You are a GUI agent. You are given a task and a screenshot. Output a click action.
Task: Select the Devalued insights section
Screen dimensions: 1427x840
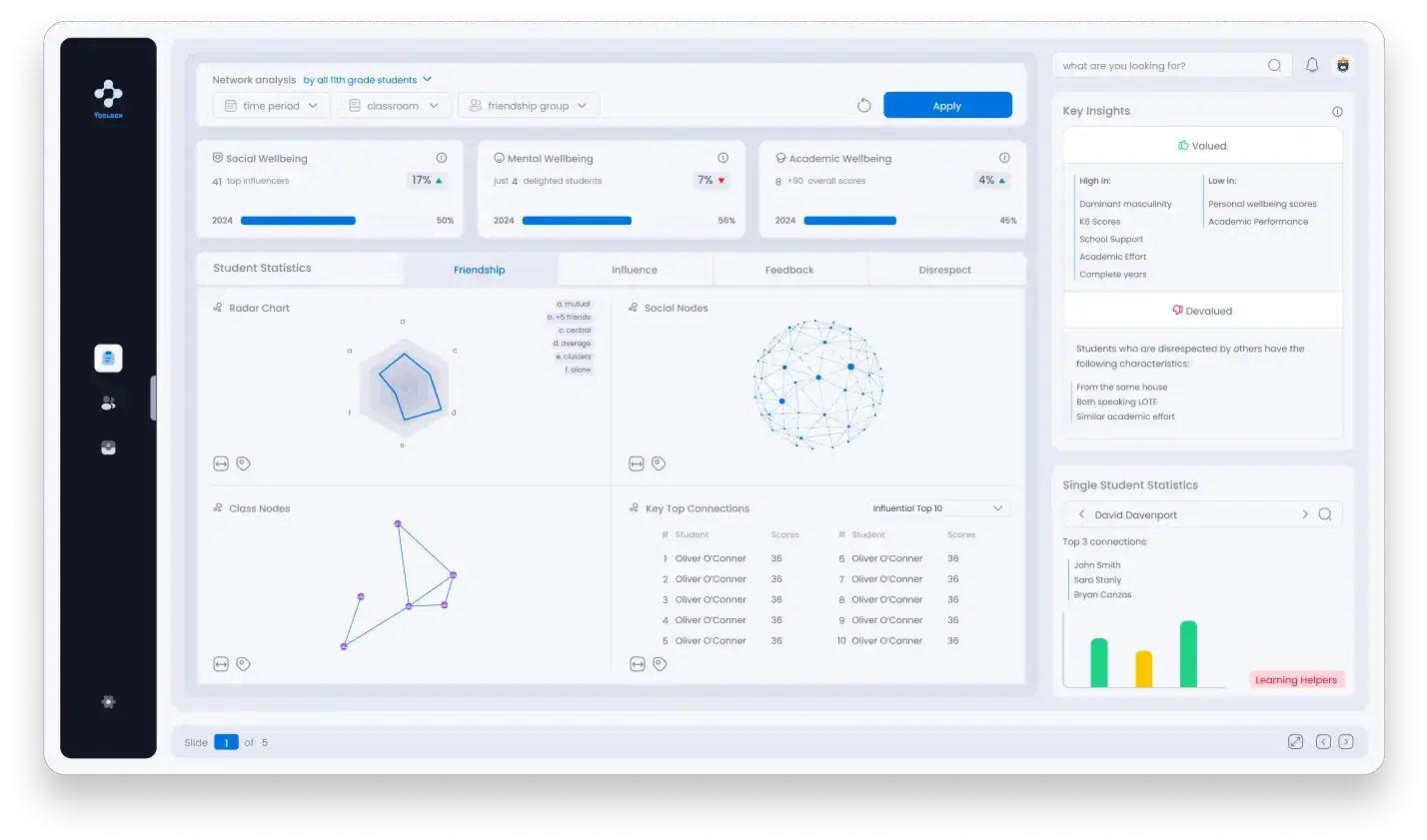tap(1202, 311)
